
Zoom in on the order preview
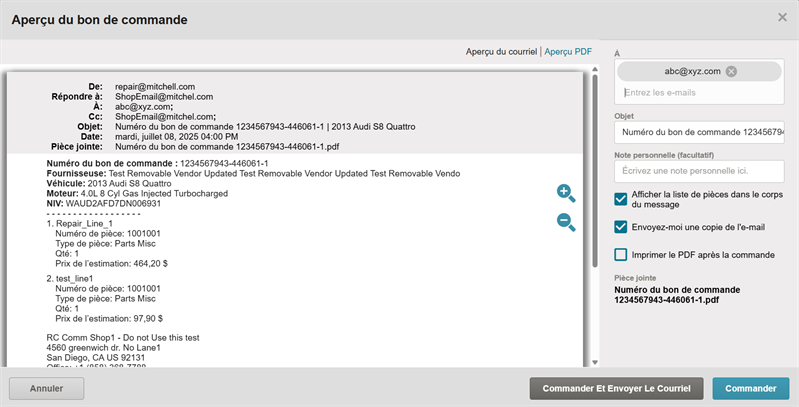[565, 193]
